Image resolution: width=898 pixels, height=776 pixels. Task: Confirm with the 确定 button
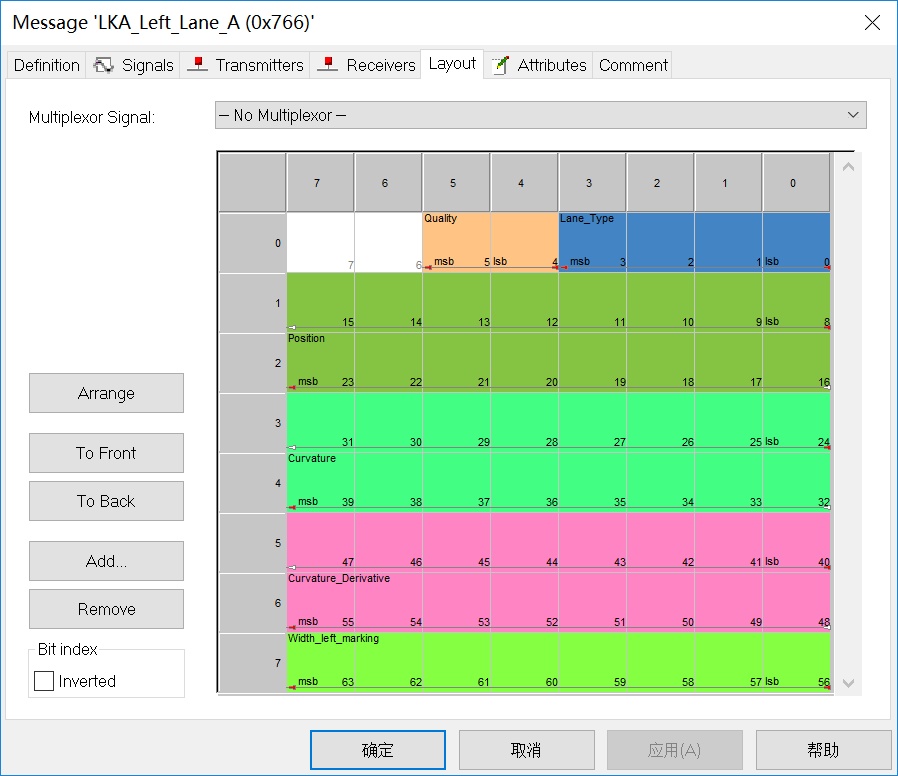(x=378, y=750)
